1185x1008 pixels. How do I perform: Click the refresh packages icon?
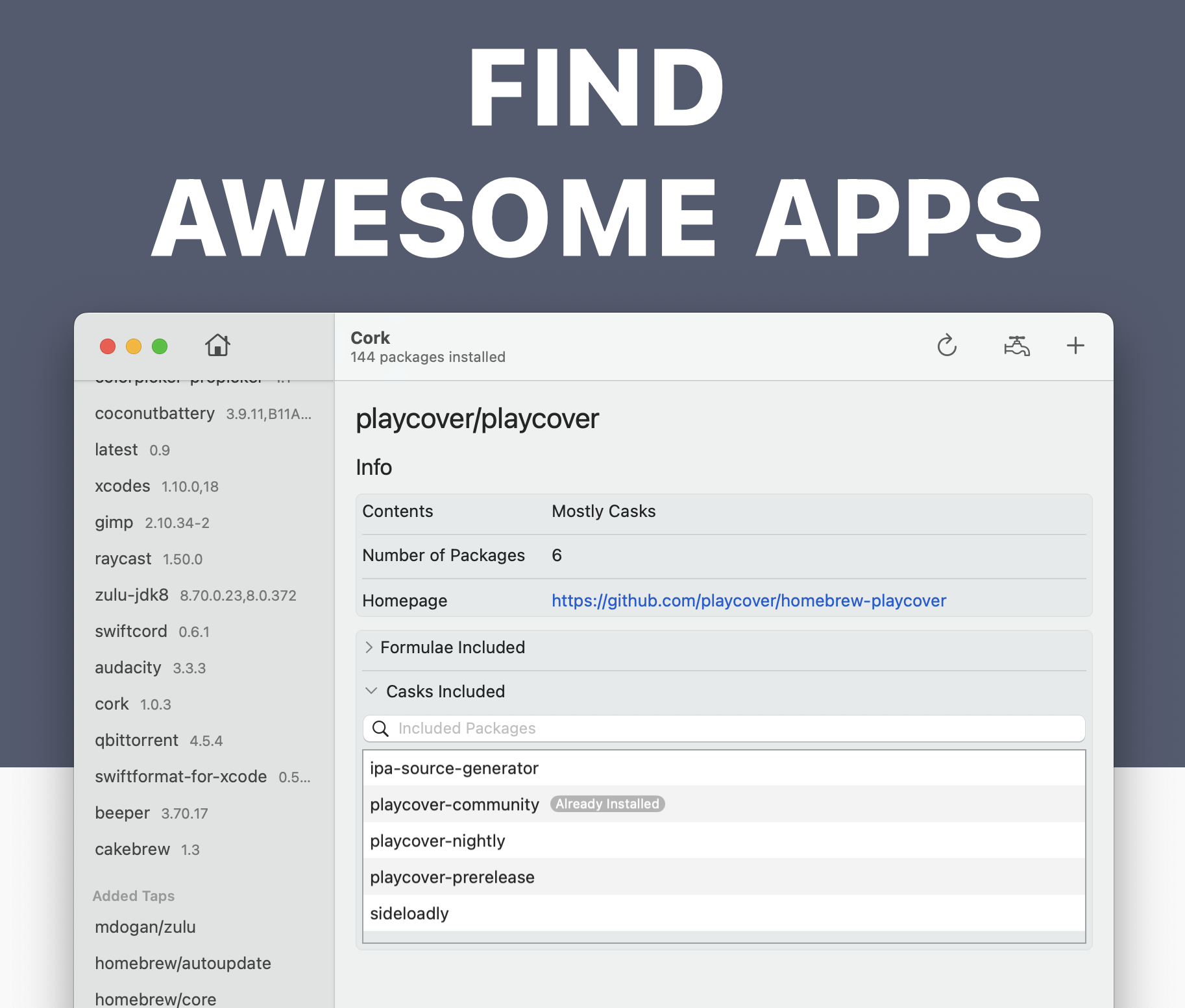(947, 345)
